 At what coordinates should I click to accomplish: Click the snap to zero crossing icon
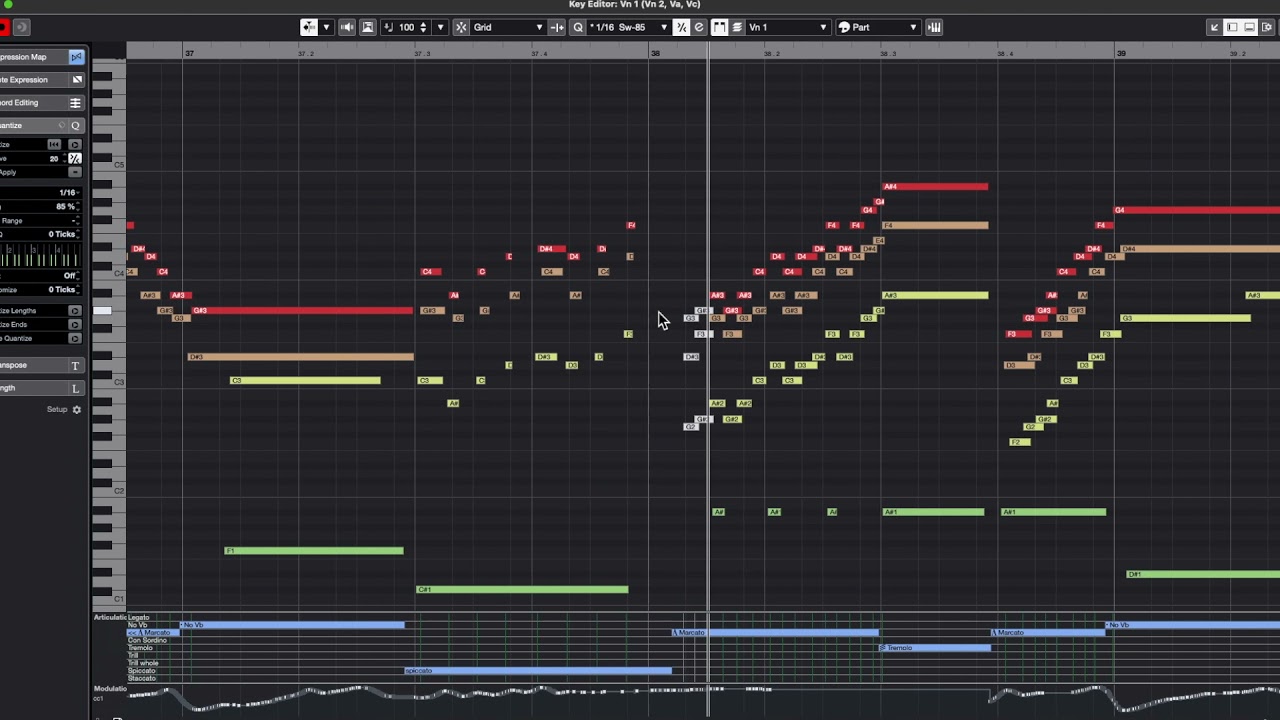pos(557,27)
